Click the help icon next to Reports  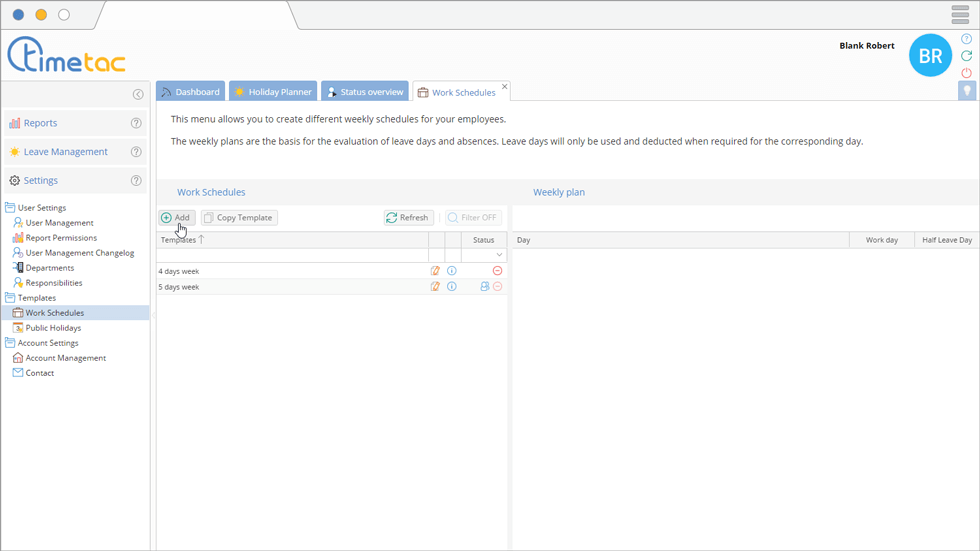pyautogui.click(x=136, y=123)
